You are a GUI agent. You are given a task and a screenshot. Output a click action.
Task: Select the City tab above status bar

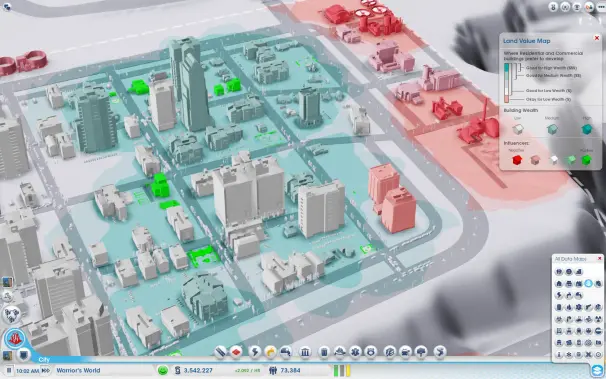pyautogui.click(x=44, y=360)
